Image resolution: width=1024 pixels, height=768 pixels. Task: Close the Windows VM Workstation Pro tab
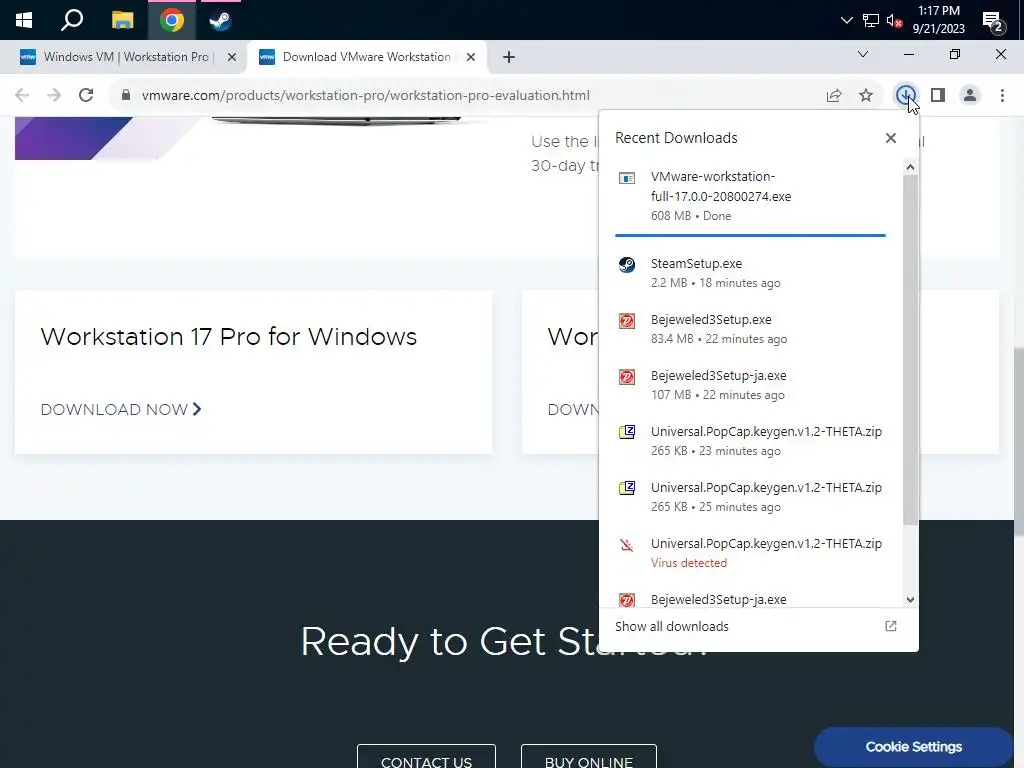point(232,57)
